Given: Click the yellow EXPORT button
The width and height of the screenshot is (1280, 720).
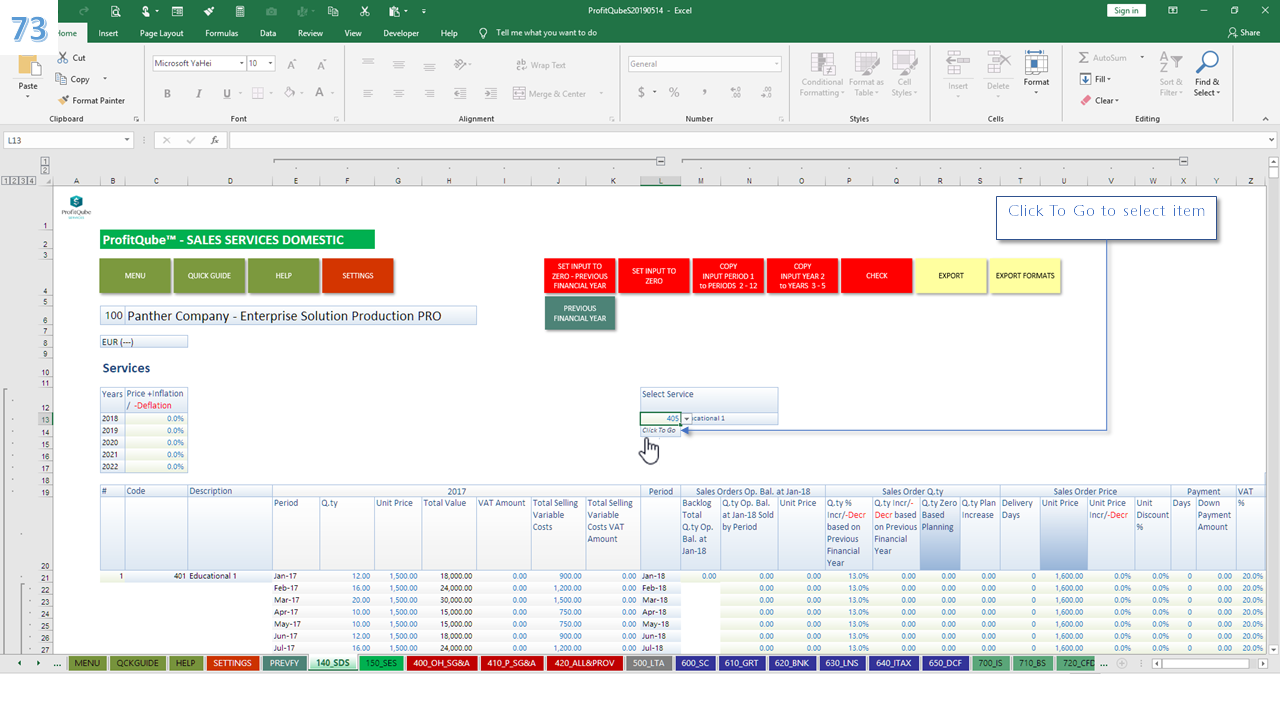Looking at the screenshot, I should [x=951, y=276].
